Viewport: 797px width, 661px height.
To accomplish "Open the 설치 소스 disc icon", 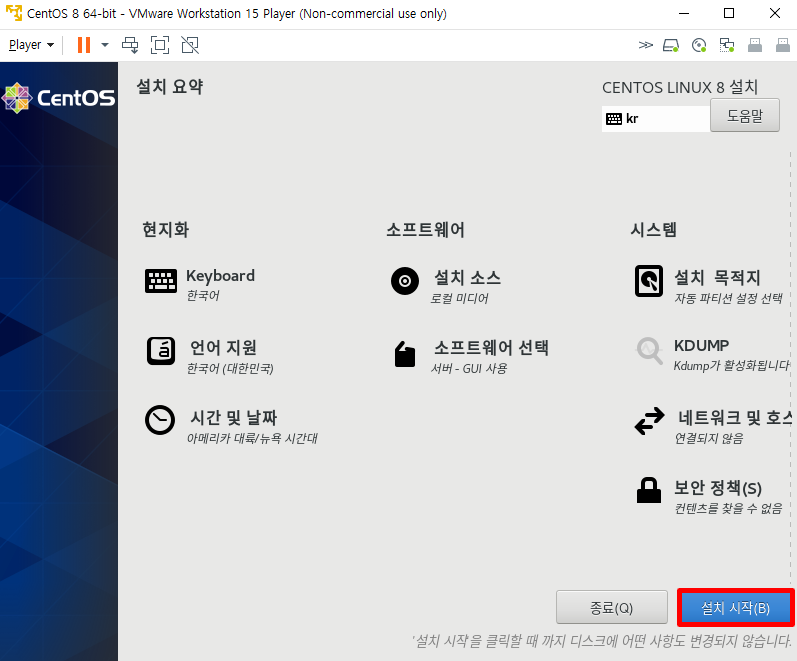I will tap(405, 281).
